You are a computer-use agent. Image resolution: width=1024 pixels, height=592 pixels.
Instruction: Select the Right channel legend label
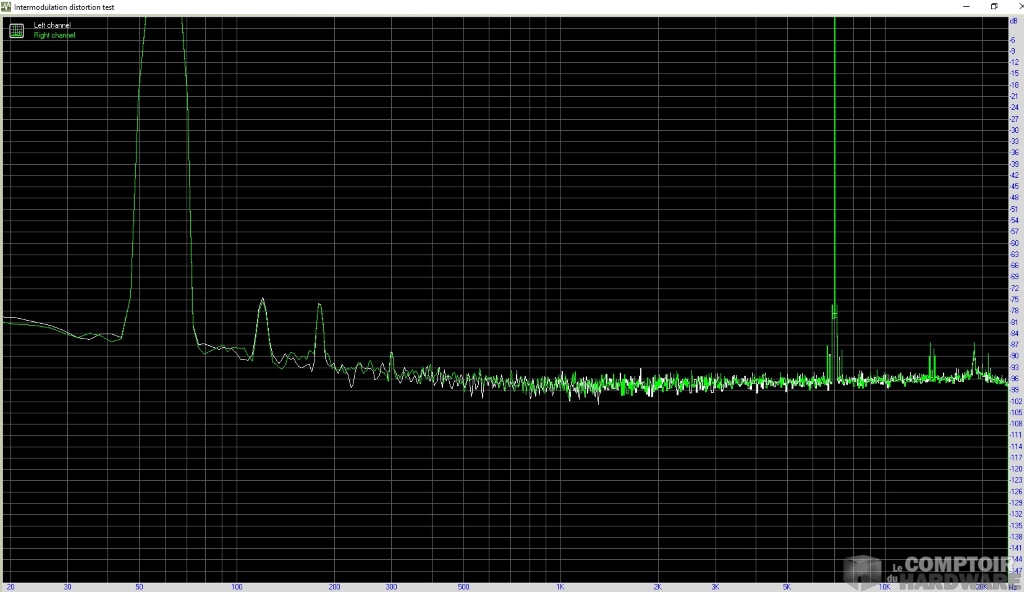(54, 35)
